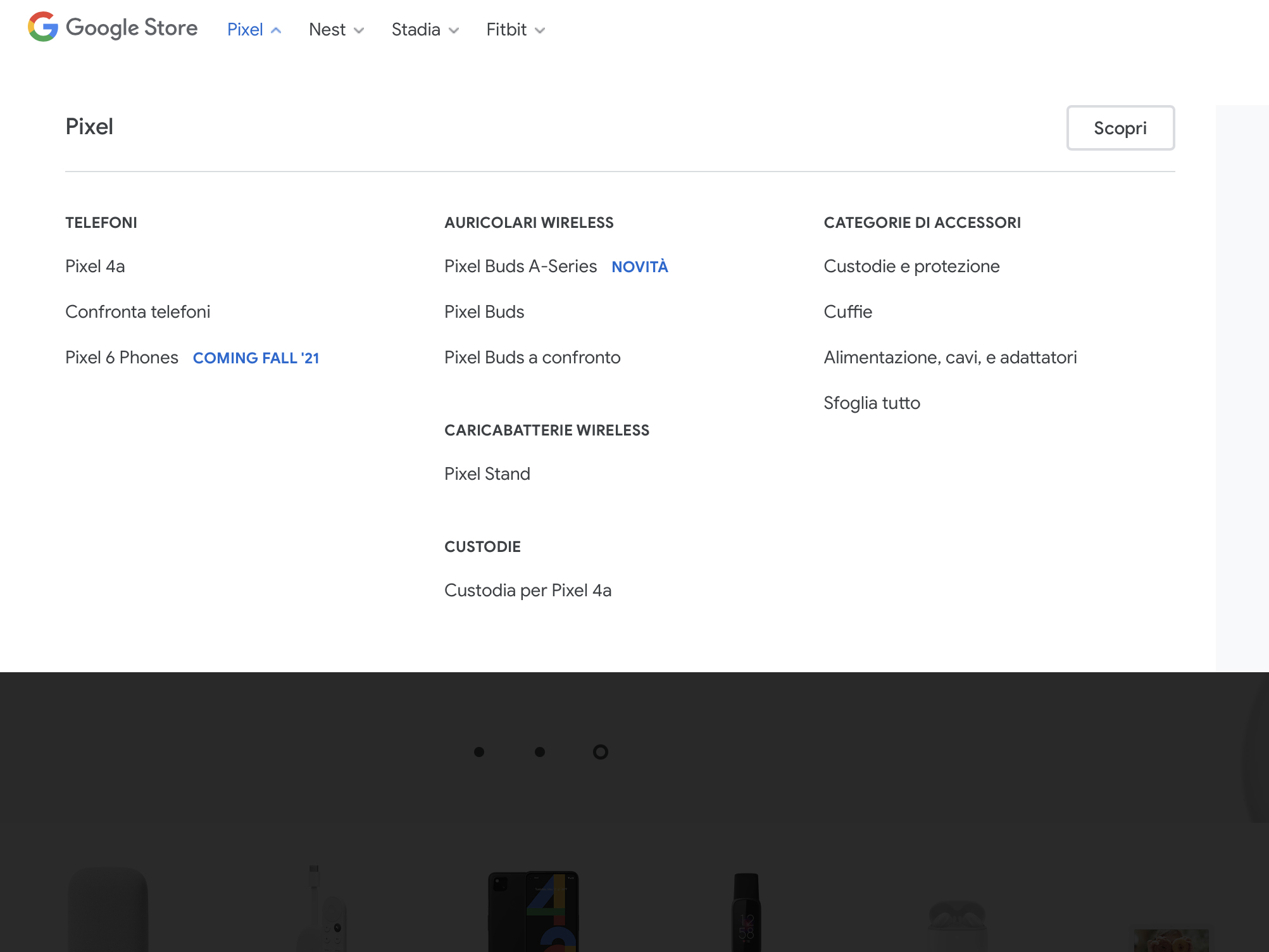Select the Pixel 6 Phones link
1269x952 pixels.
coord(122,358)
